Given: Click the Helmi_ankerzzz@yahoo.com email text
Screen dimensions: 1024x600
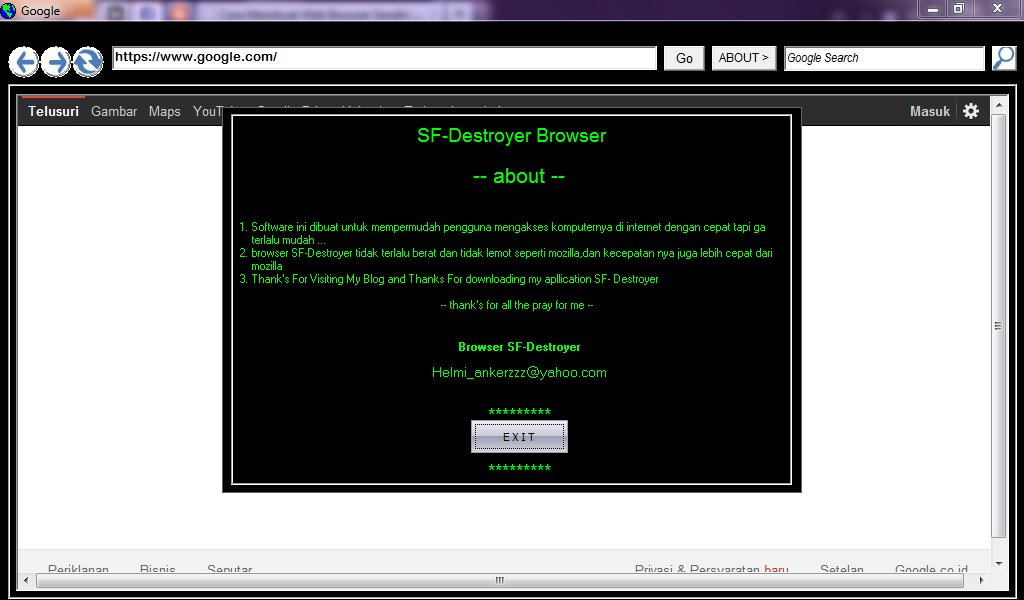Looking at the screenshot, I should (x=519, y=372).
